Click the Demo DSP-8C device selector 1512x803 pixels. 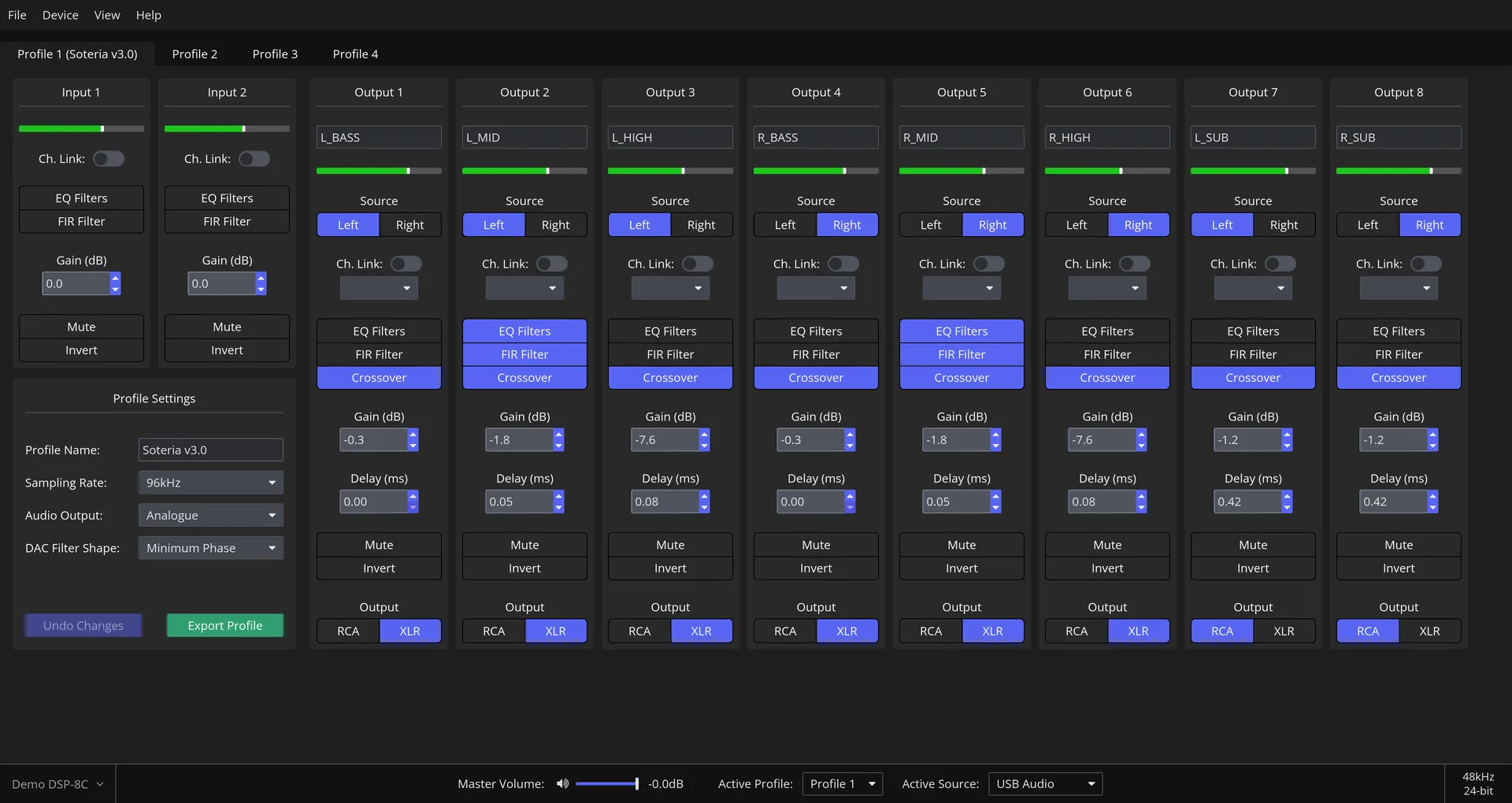tap(57, 784)
